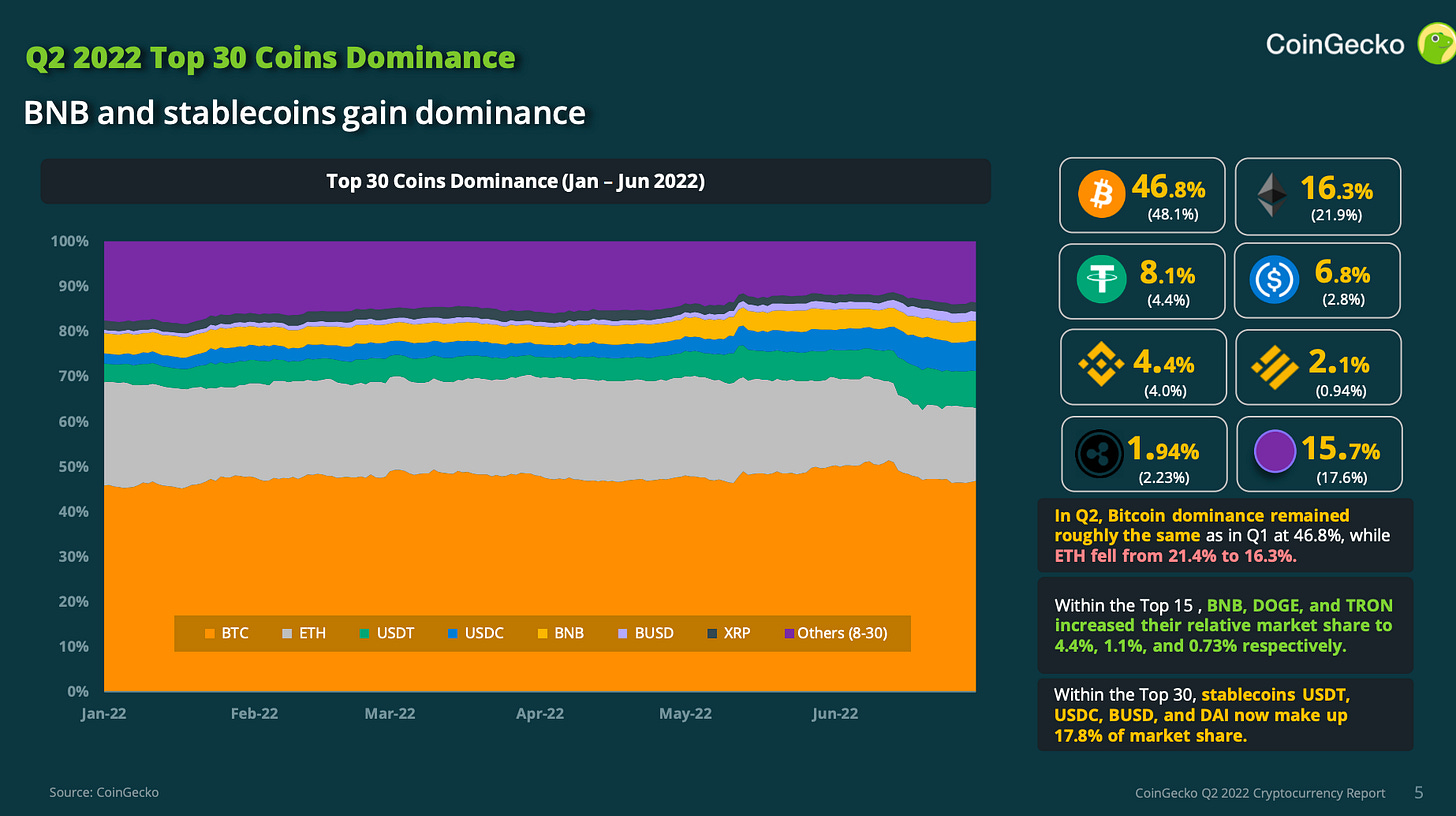The image size is (1456, 816).
Task: Click the BNB legend label
Action: pyautogui.click(x=568, y=633)
